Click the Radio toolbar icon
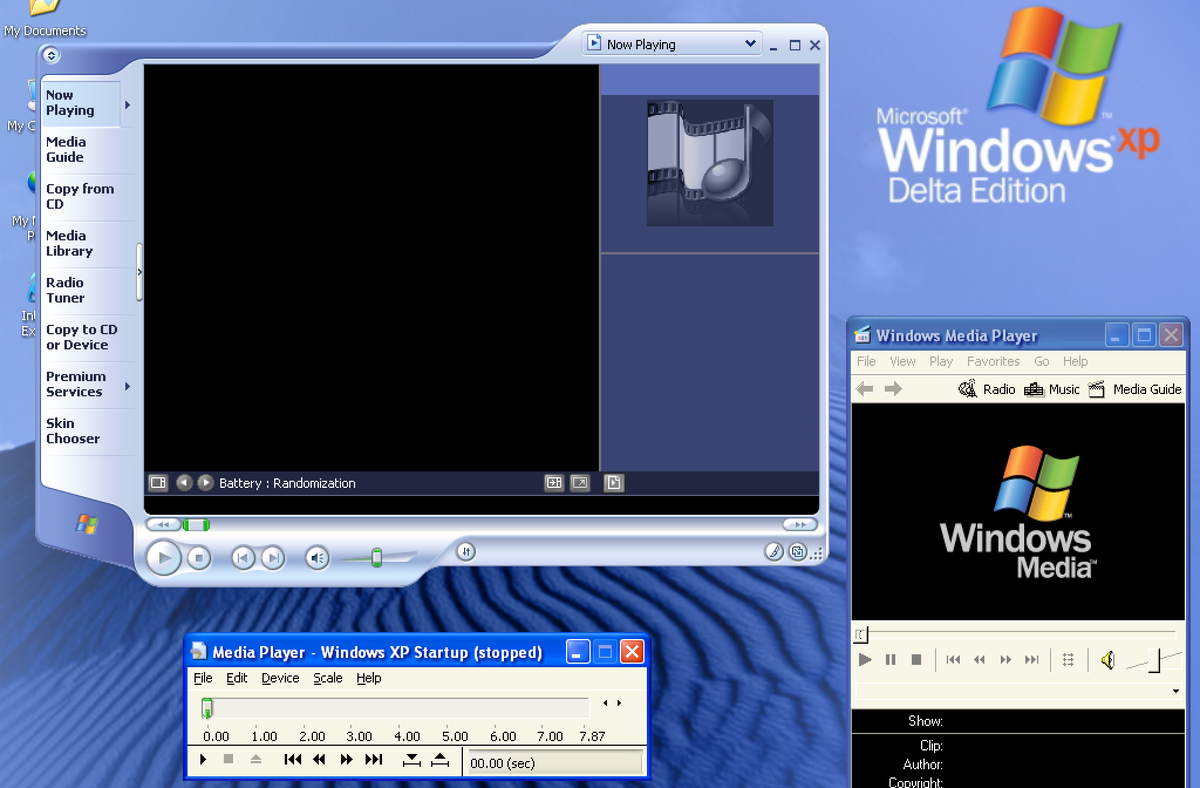This screenshot has width=1200, height=788. [x=988, y=389]
